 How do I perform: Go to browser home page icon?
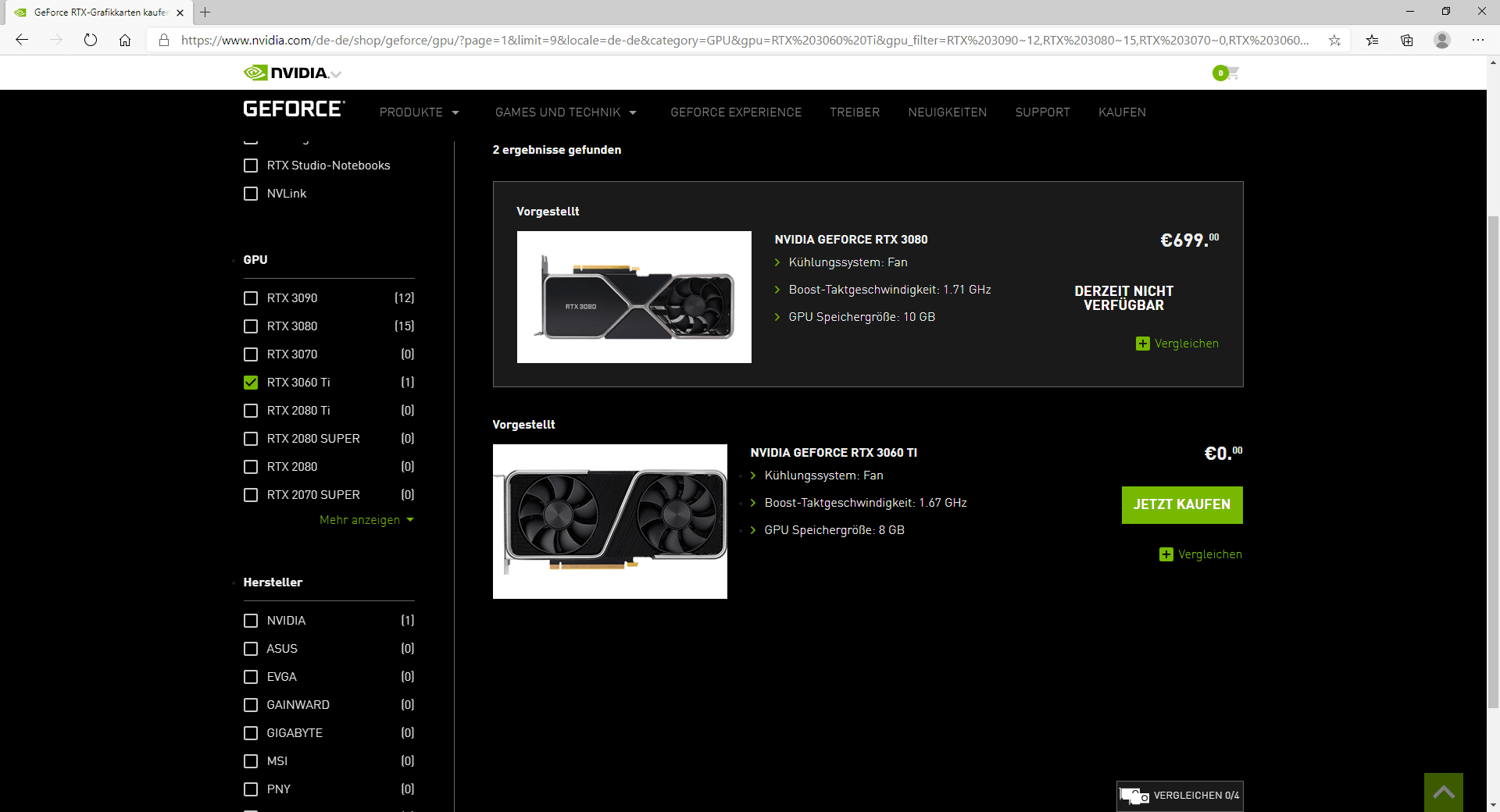tap(125, 40)
